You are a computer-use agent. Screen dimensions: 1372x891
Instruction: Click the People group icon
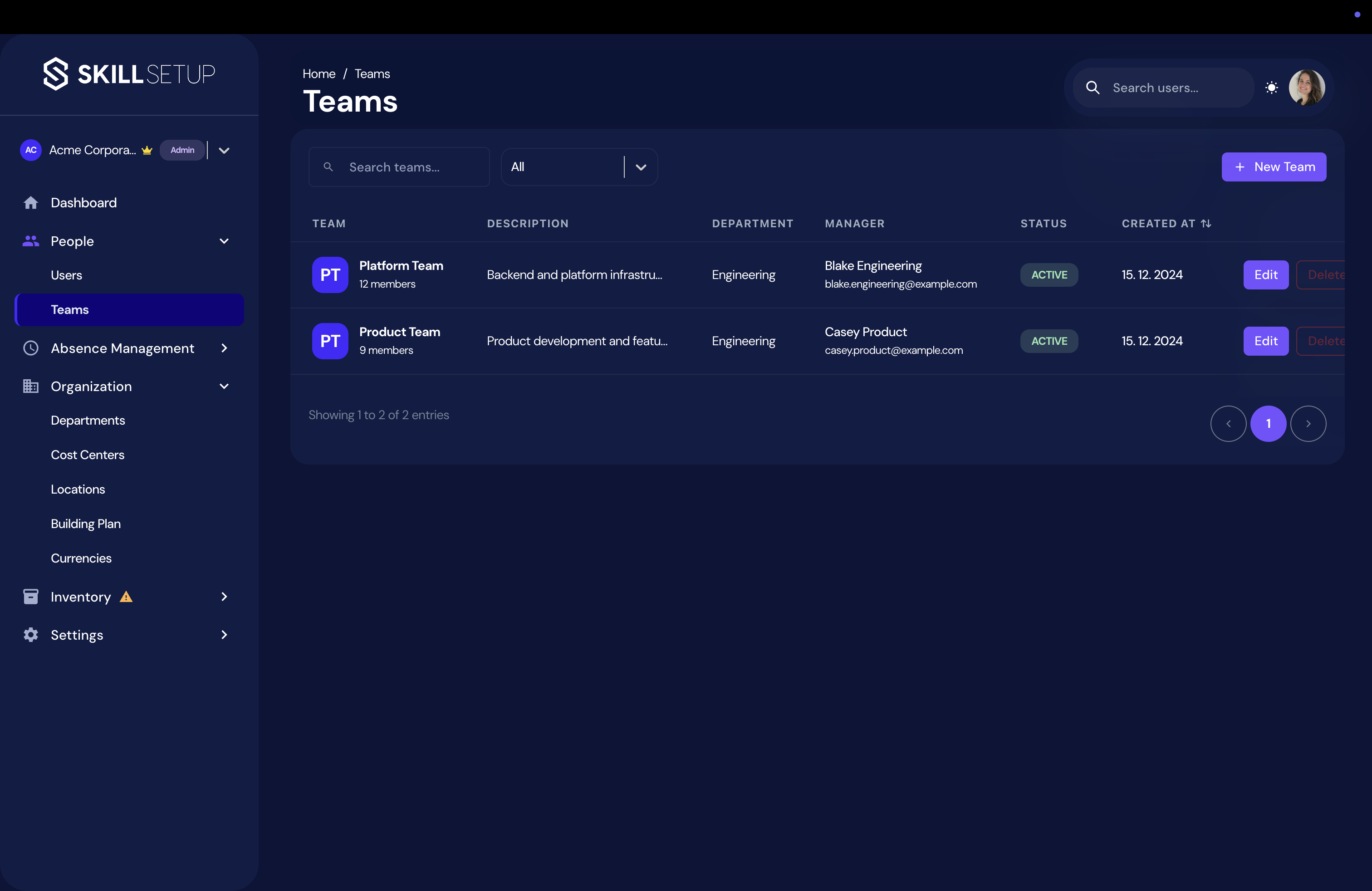[30, 241]
